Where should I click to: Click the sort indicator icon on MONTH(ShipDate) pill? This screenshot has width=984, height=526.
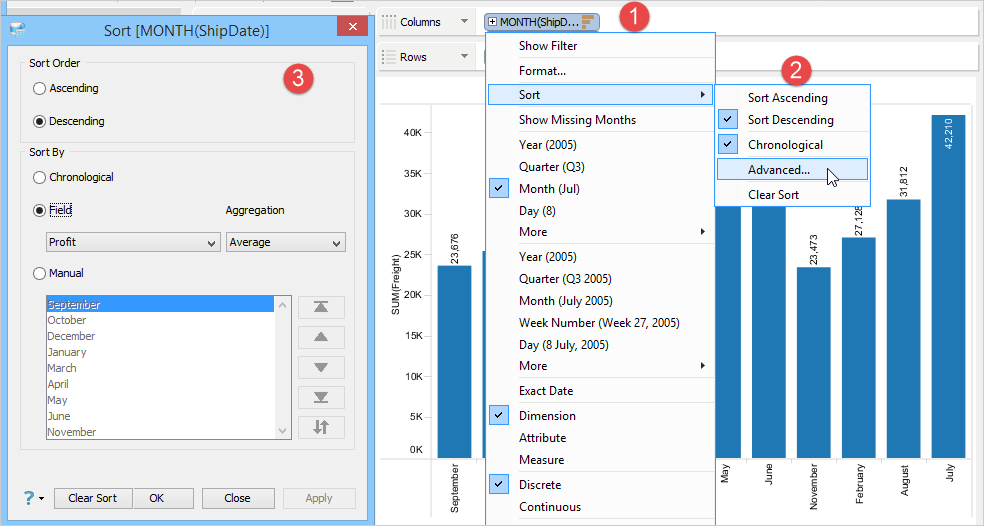click(587, 22)
